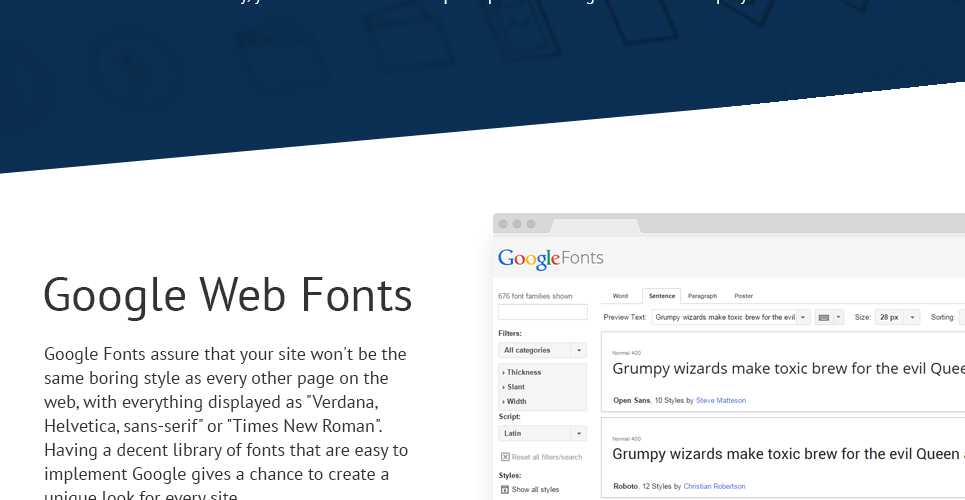This screenshot has width=965, height=500.
Task: Open the All categories filter dropdown
Action: coord(542,350)
